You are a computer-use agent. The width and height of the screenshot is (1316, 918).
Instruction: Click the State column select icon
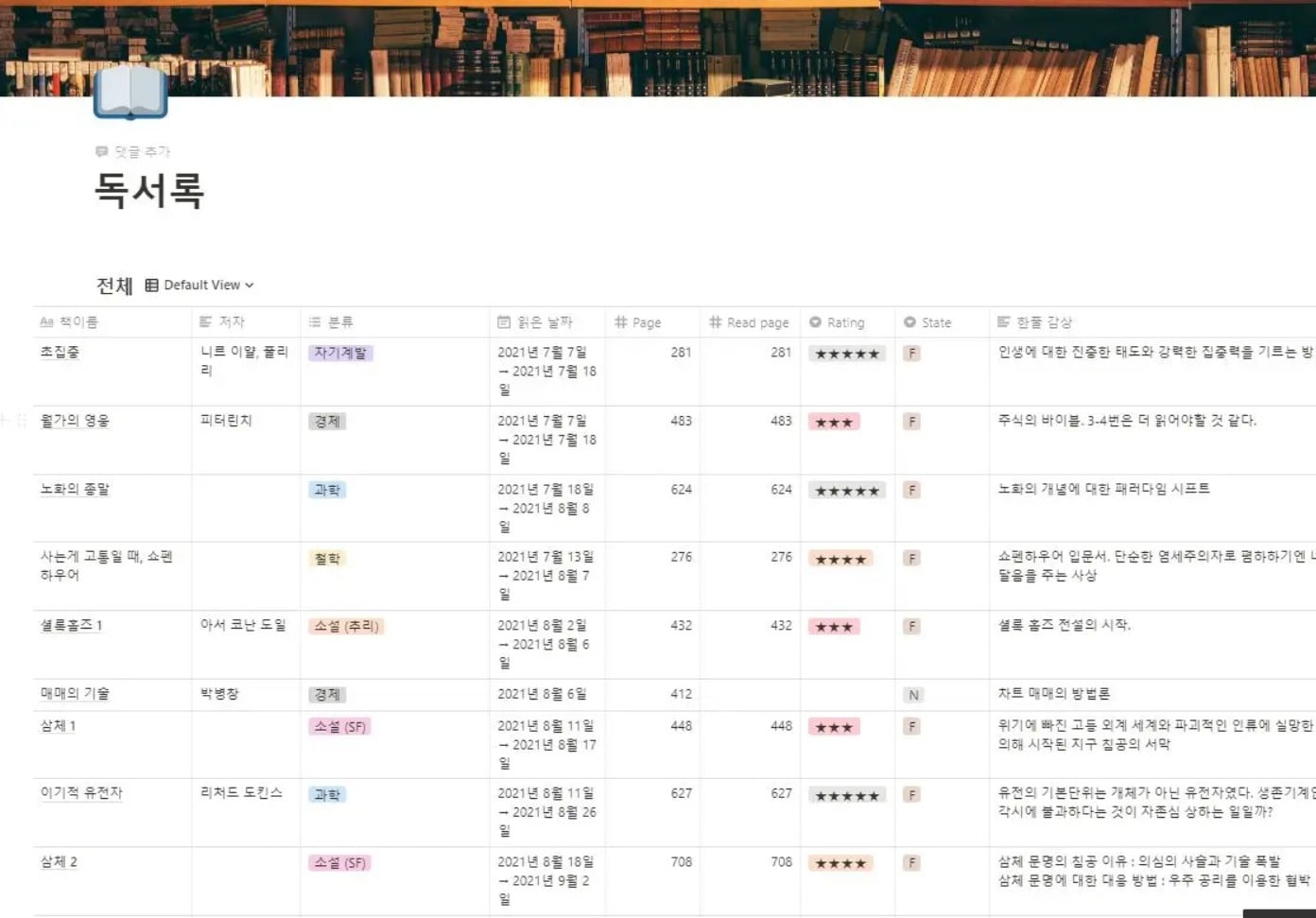[909, 322]
